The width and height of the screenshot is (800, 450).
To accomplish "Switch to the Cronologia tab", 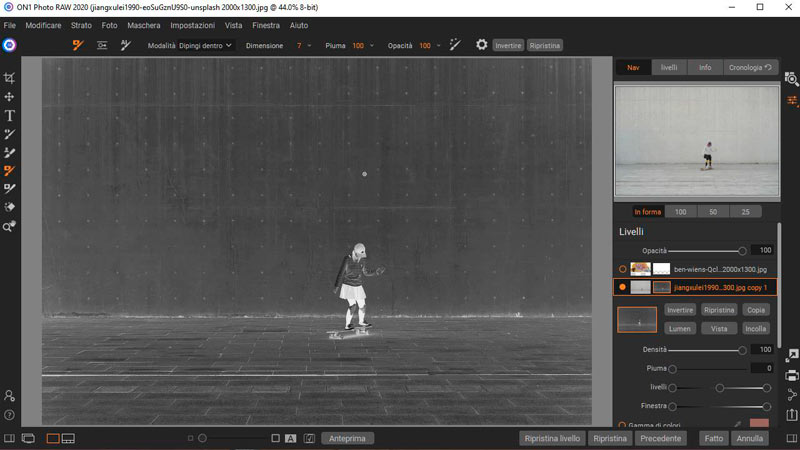I will coord(750,68).
